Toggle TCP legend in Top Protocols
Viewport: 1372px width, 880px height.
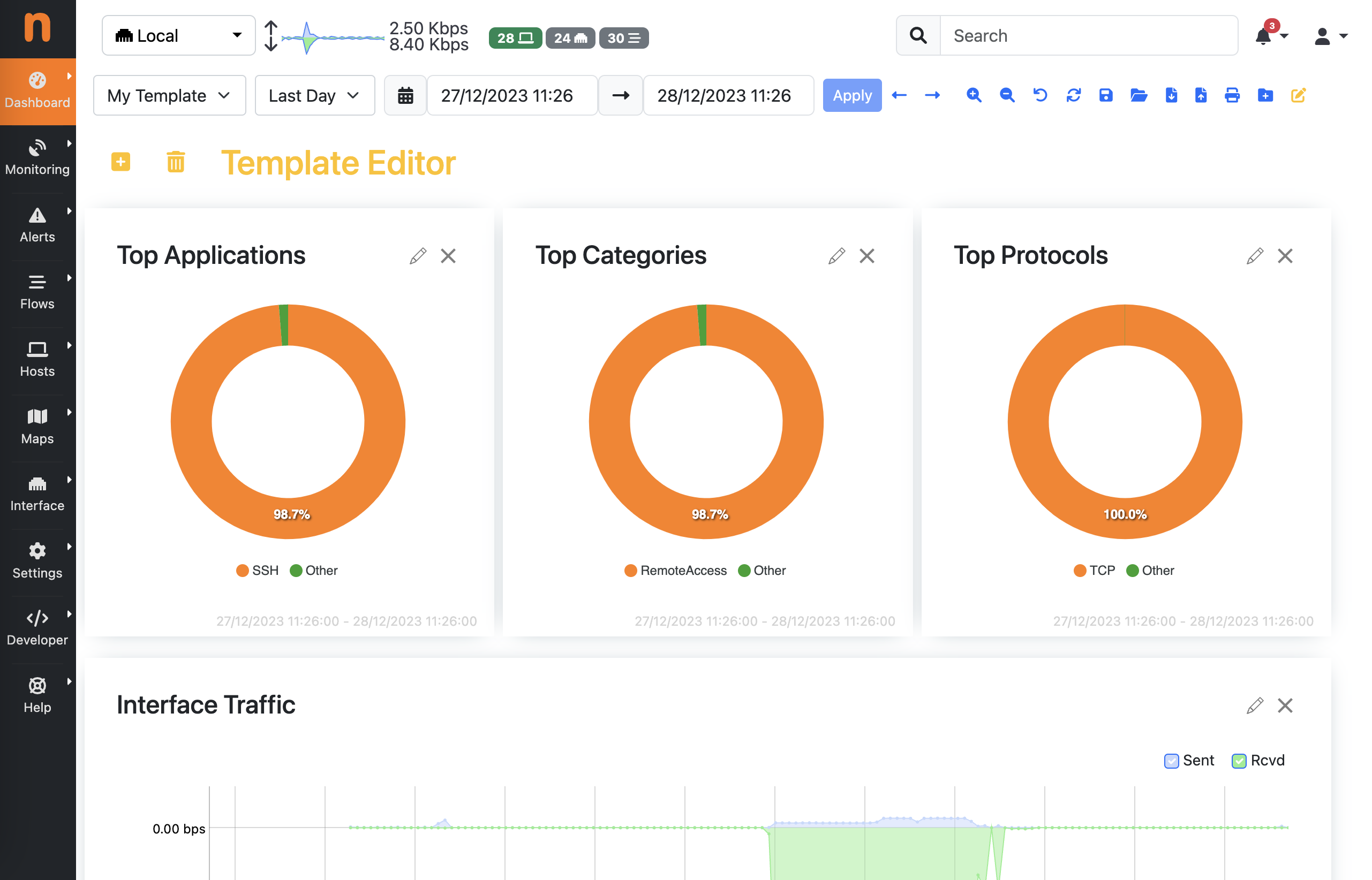click(x=1094, y=570)
